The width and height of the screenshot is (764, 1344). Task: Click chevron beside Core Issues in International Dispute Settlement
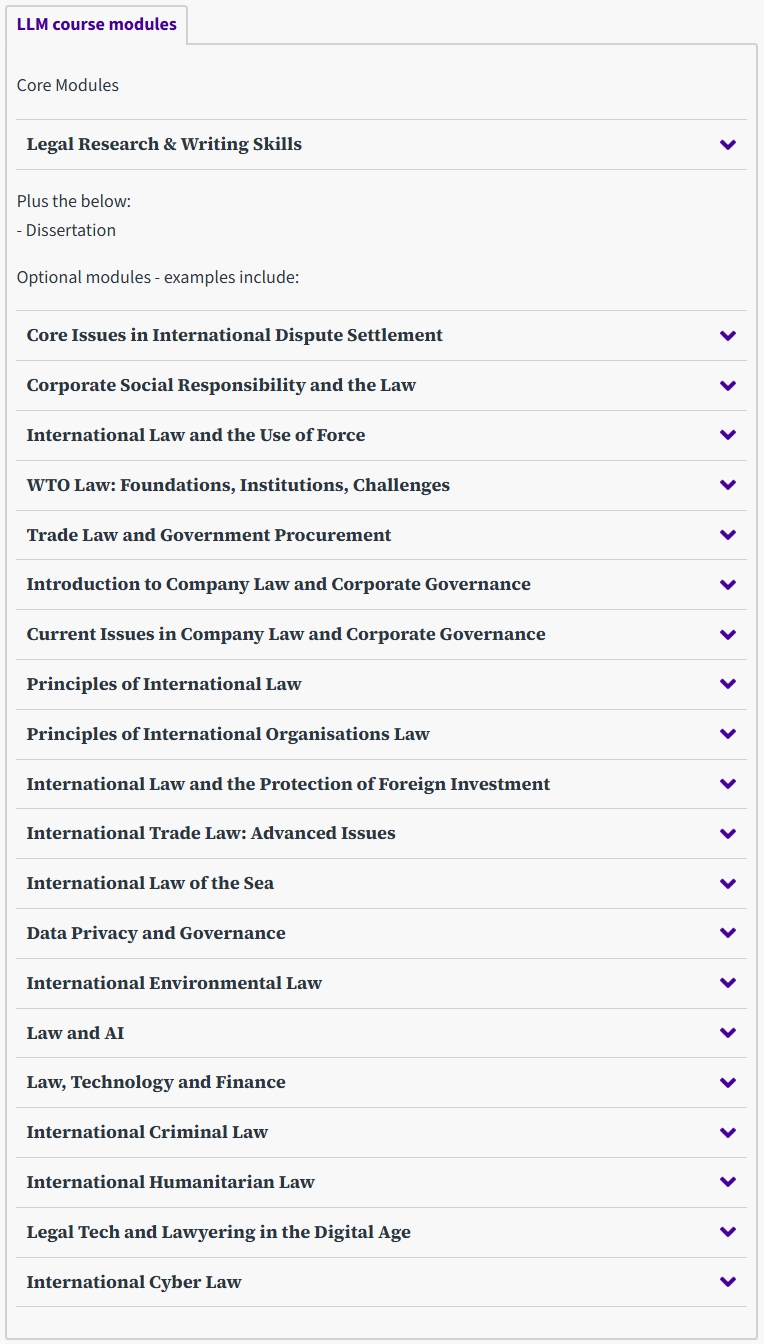point(728,336)
